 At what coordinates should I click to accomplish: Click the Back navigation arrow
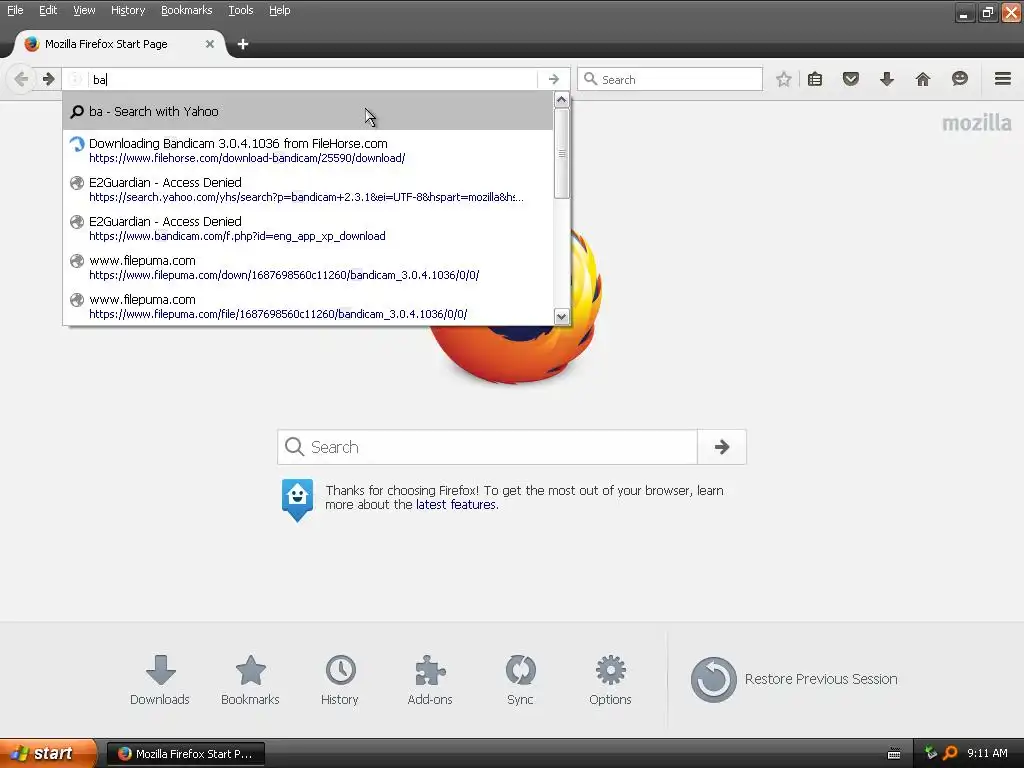pyautogui.click(x=21, y=80)
